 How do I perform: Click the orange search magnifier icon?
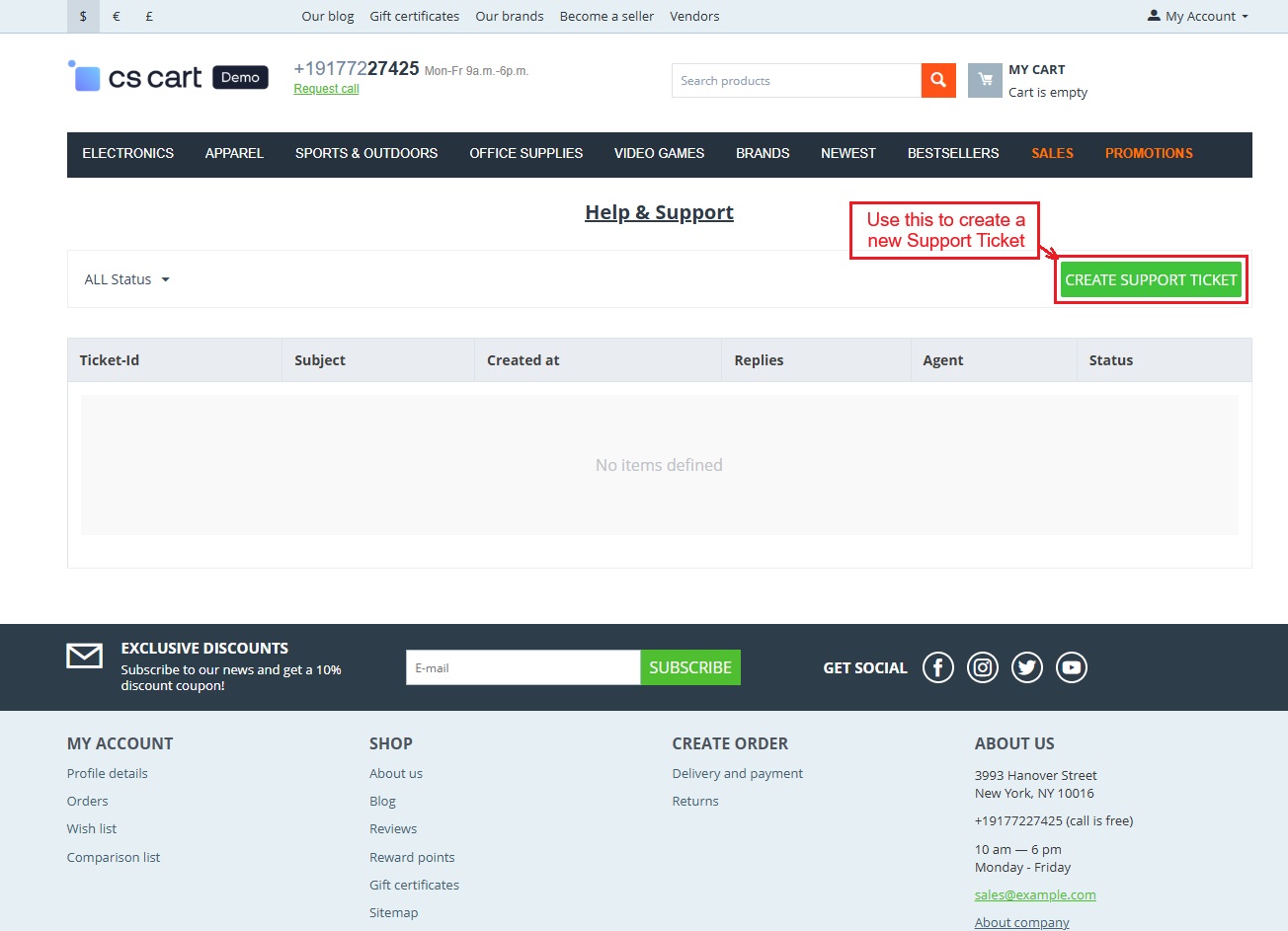coord(938,81)
